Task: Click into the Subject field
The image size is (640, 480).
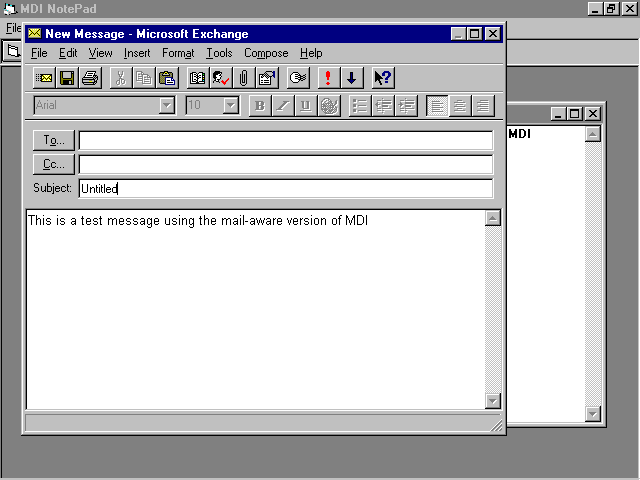Action: tap(285, 188)
